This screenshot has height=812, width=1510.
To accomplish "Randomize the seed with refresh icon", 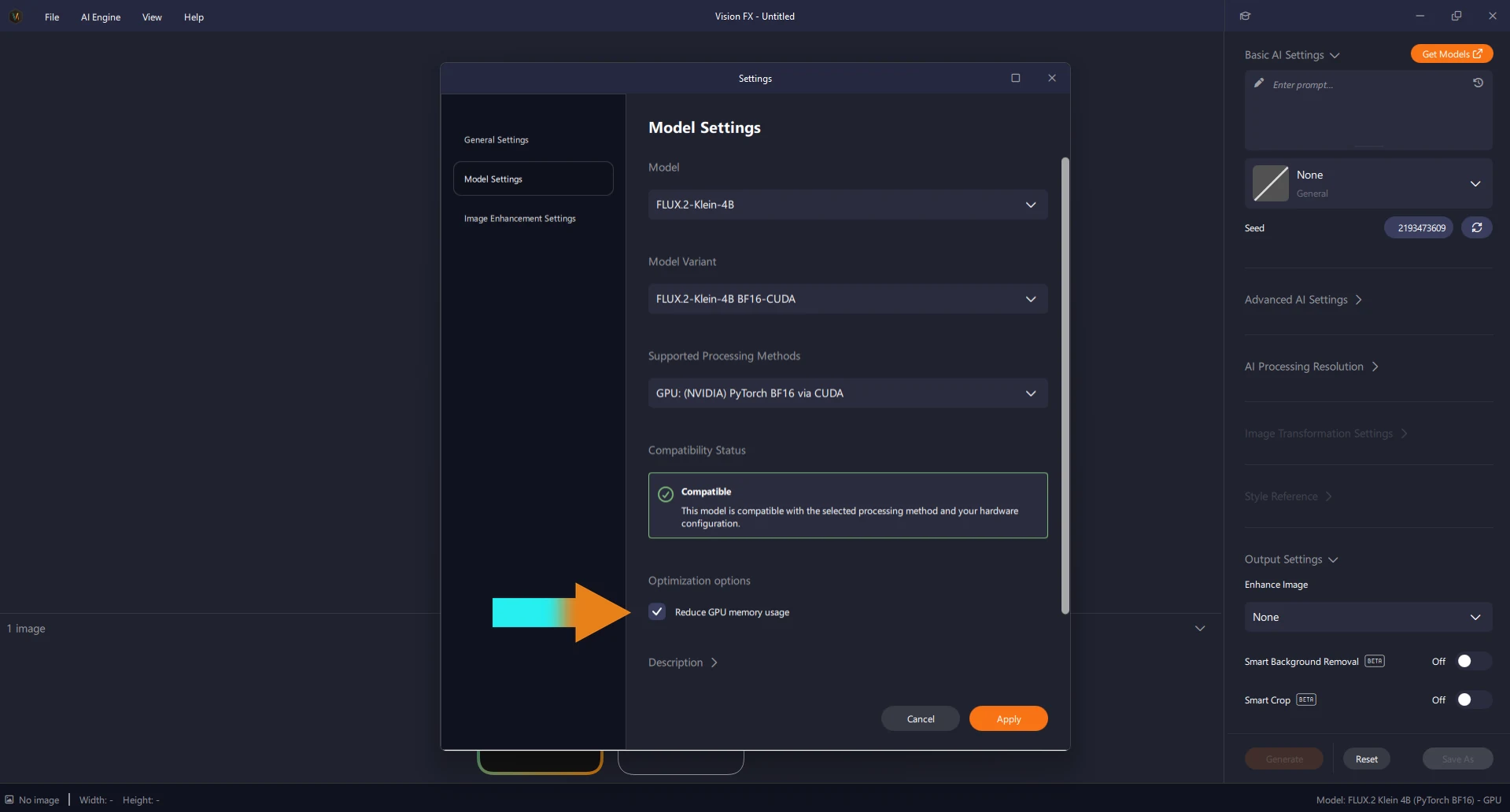I will [1476, 227].
